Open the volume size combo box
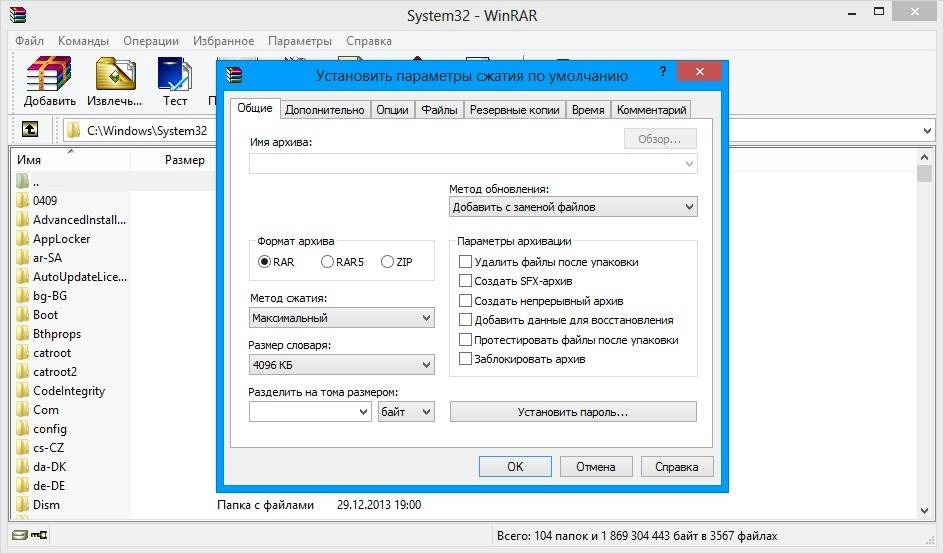Image resolution: width=944 pixels, height=554 pixels. pos(310,412)
